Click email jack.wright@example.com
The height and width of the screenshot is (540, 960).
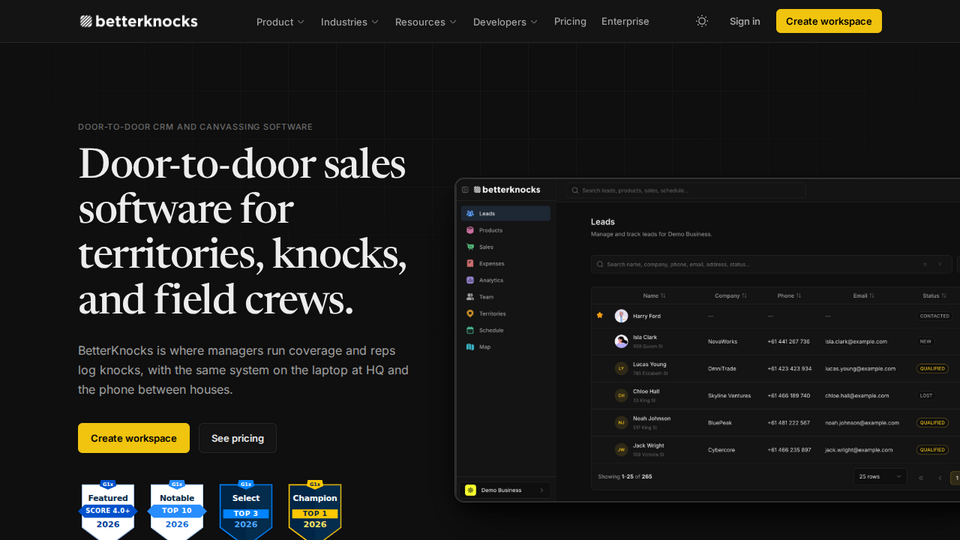[x=858, y=449]
